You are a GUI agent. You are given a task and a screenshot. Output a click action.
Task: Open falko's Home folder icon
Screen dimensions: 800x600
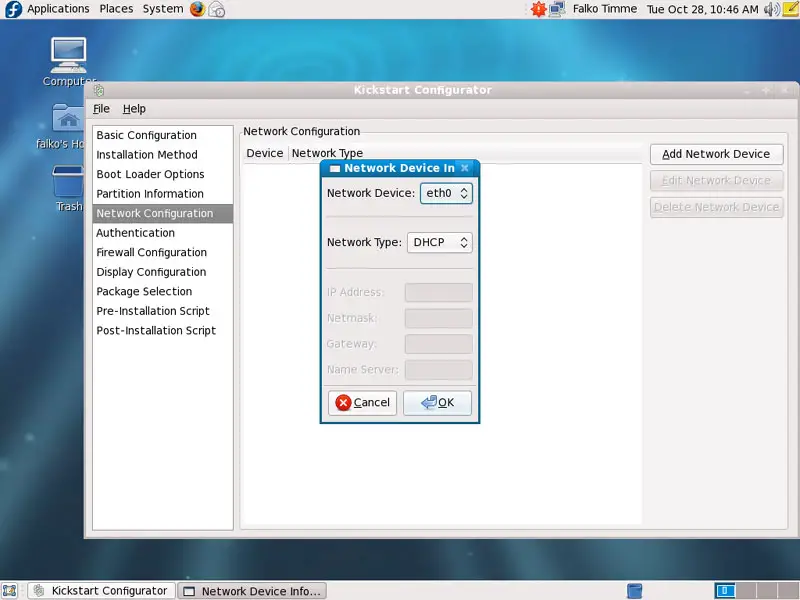60,127
